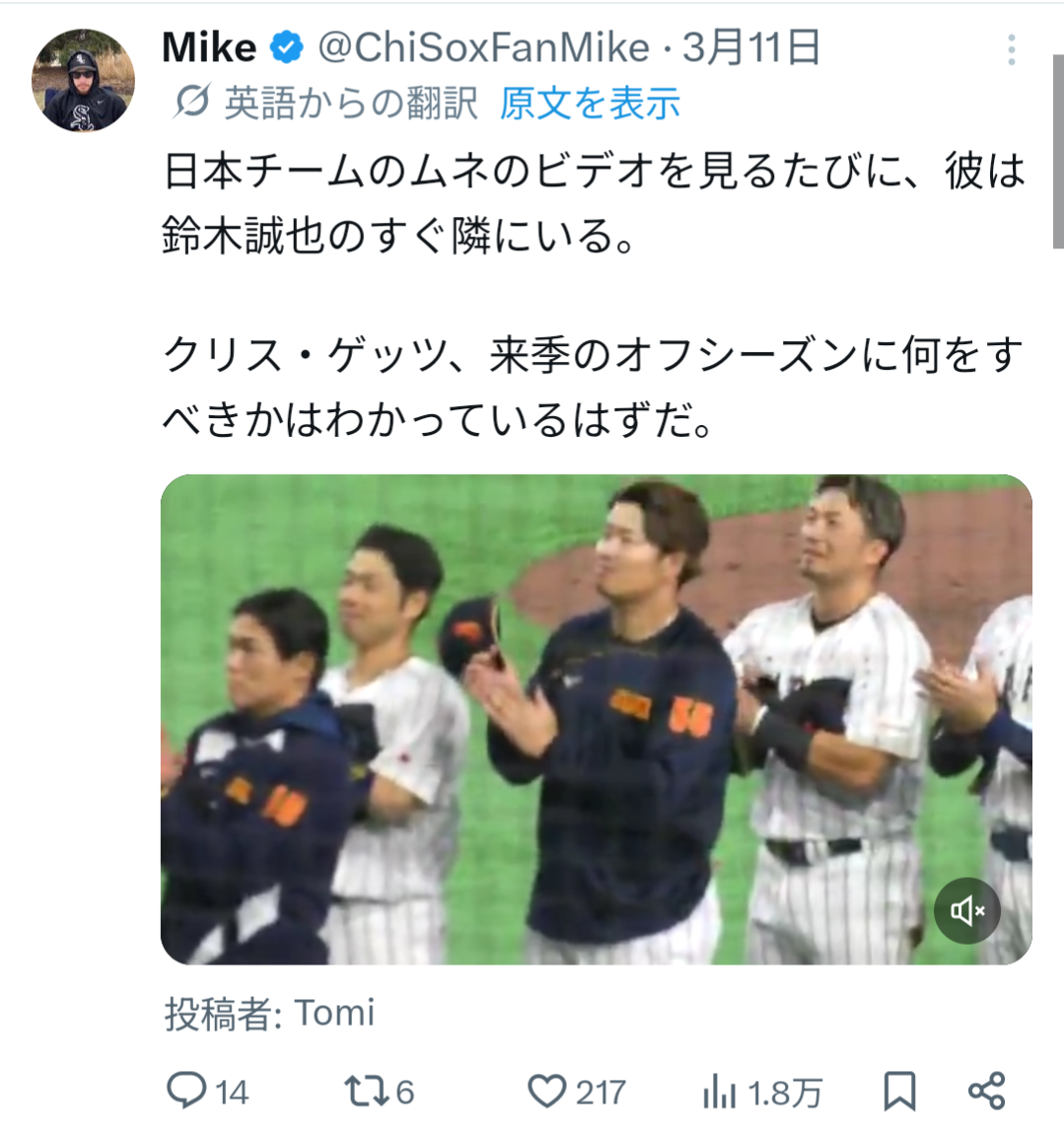This screenshot has width=1064, height=1139.
Task: Click the blue verified badge next to Mike
Action: tap(286, 48)
